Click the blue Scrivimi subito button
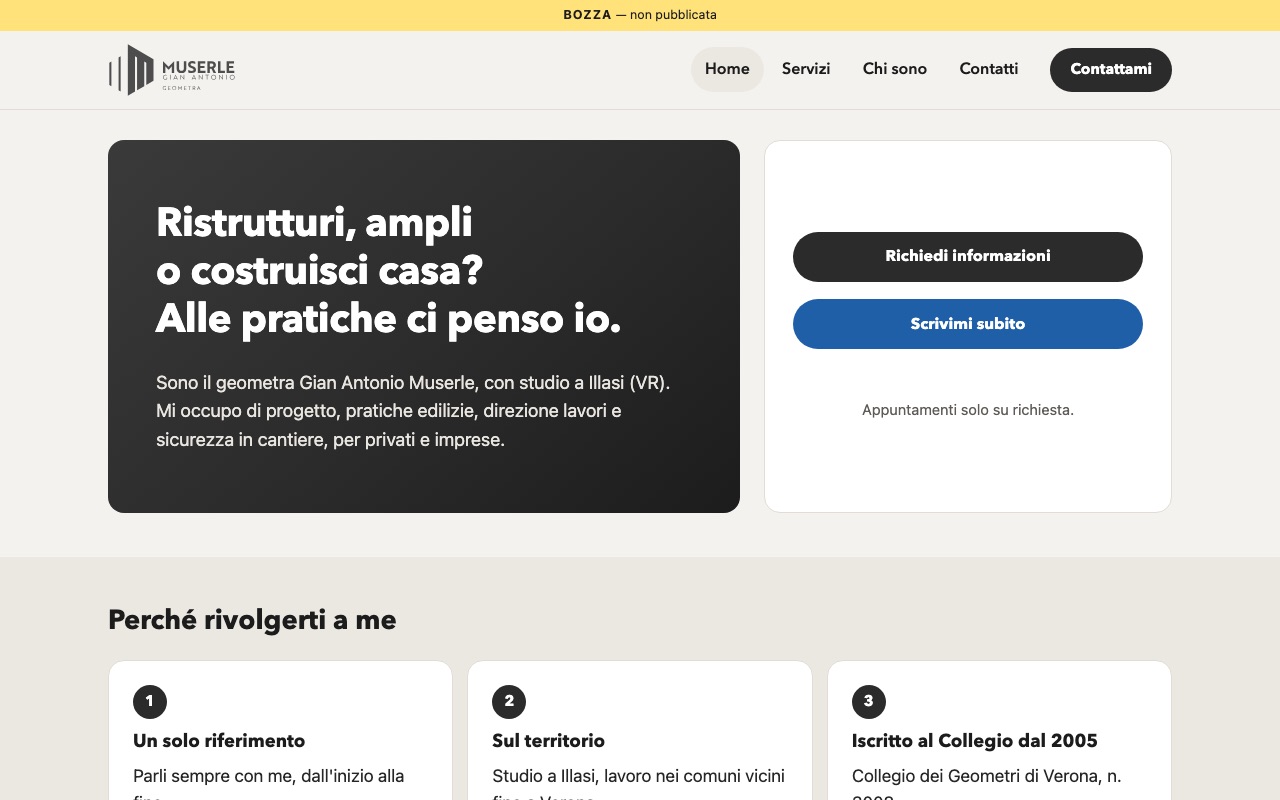 pyautogui.click(x=968, y=324)
